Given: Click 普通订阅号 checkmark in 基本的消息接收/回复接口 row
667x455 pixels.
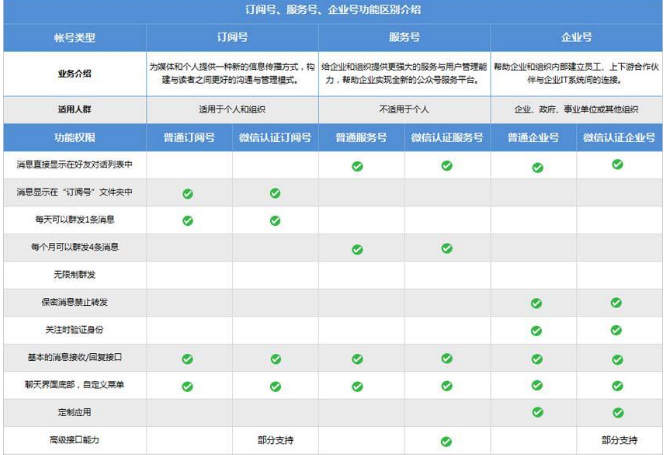Looking at the screenshot, I should (x=188, y=359).
